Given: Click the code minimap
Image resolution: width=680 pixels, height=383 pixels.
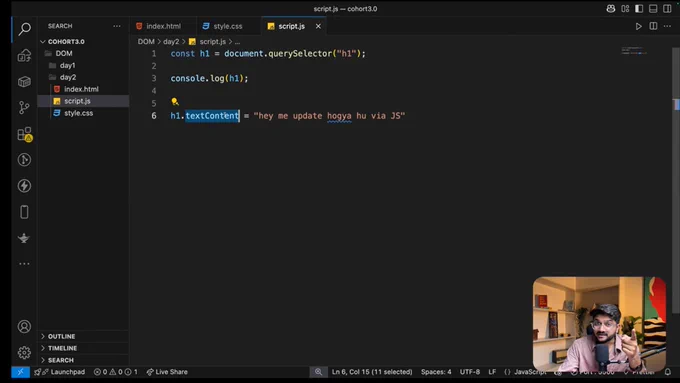Looking at the screenshot, I should pyautogui.click(x=634, y=50).
